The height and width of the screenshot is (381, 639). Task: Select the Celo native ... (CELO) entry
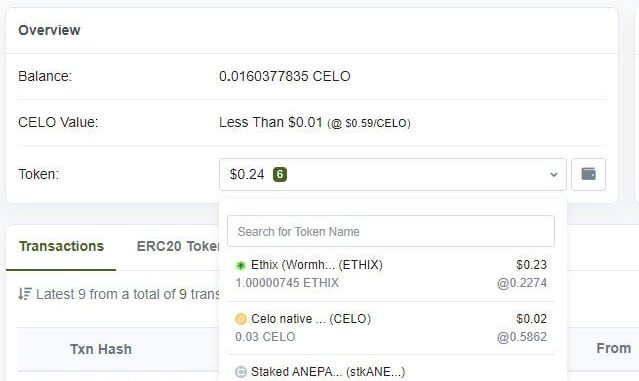point(391,328)
